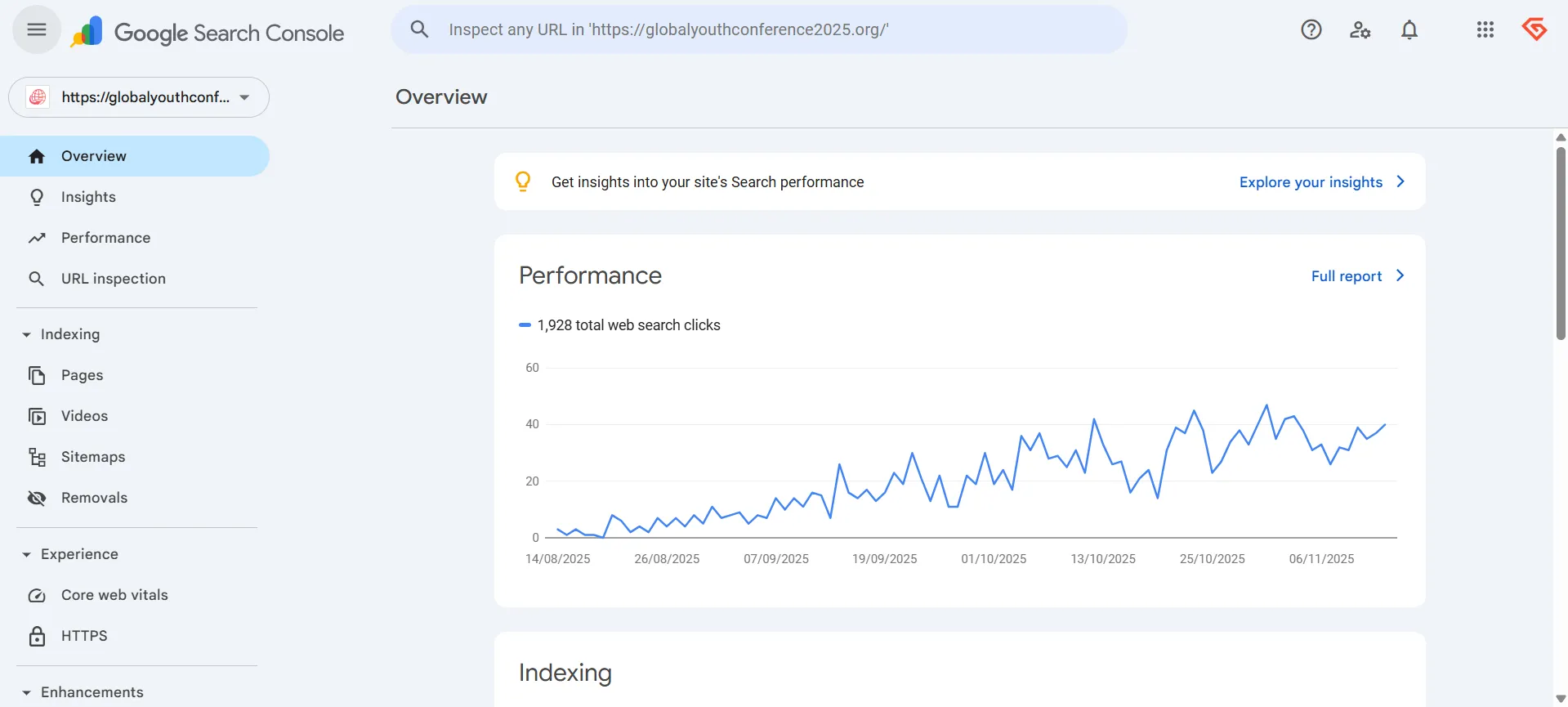Collapse the Indexing section
1568x707 pixels.
pos(27,334)
